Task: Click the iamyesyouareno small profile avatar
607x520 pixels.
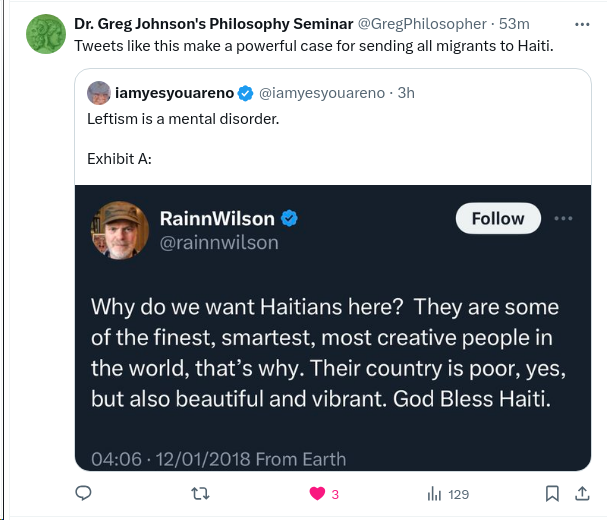Action: [99, 94]
